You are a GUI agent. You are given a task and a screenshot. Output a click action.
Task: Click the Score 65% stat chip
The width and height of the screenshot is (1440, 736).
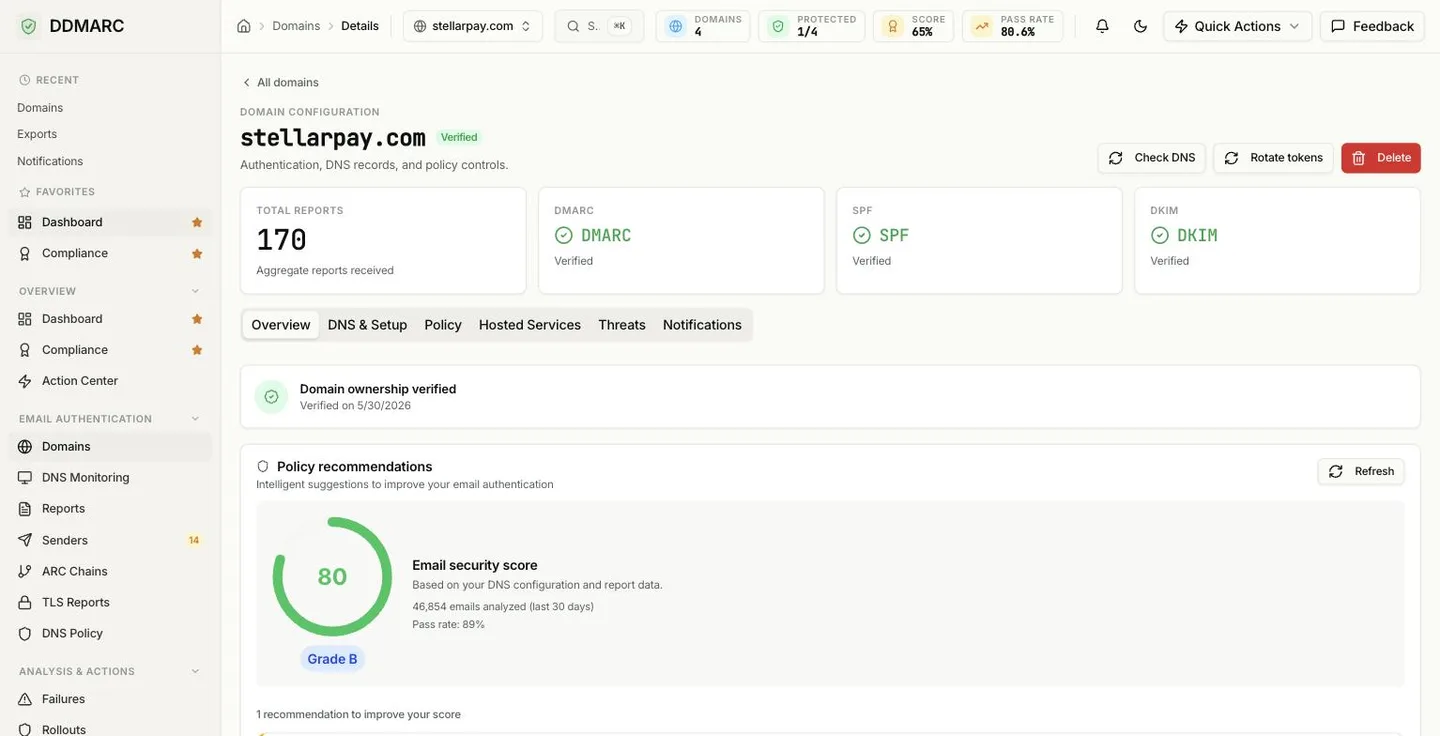(914, 26)
